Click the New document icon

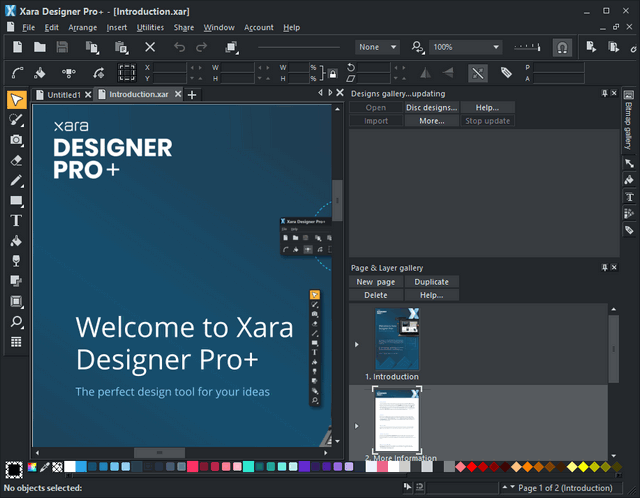click(x=18, y=47)
